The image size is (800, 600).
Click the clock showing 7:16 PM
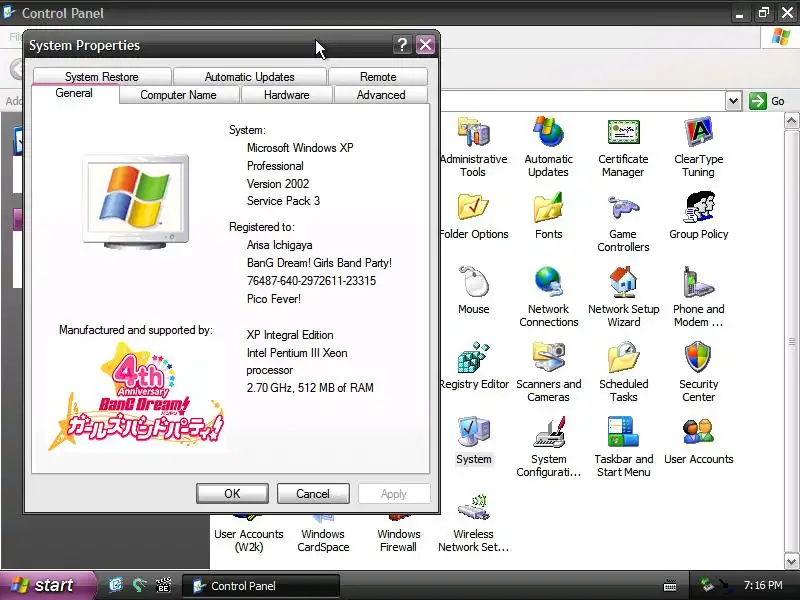point(763,585)
